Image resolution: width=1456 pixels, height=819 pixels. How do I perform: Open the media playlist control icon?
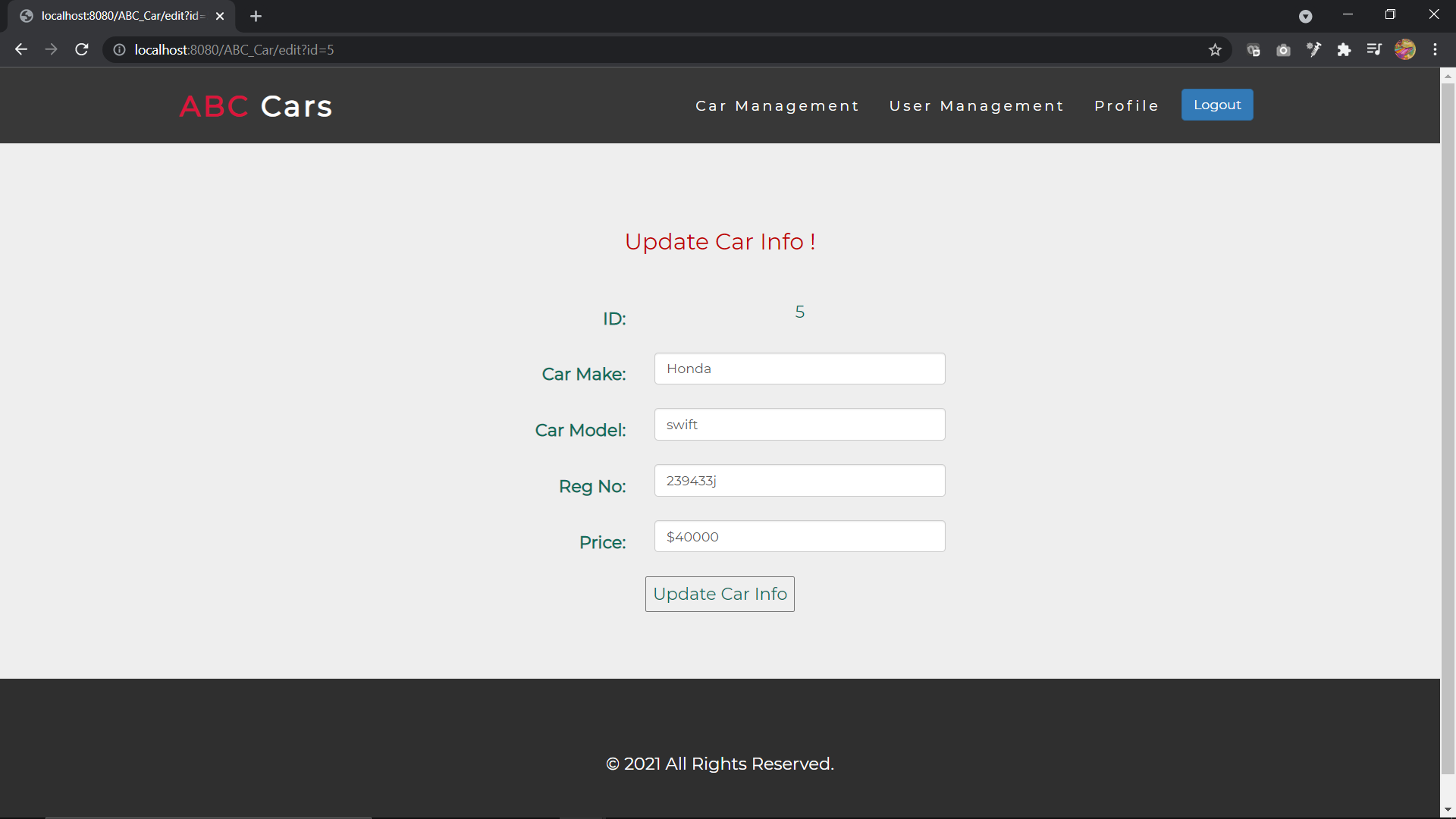coord(1375,49)
